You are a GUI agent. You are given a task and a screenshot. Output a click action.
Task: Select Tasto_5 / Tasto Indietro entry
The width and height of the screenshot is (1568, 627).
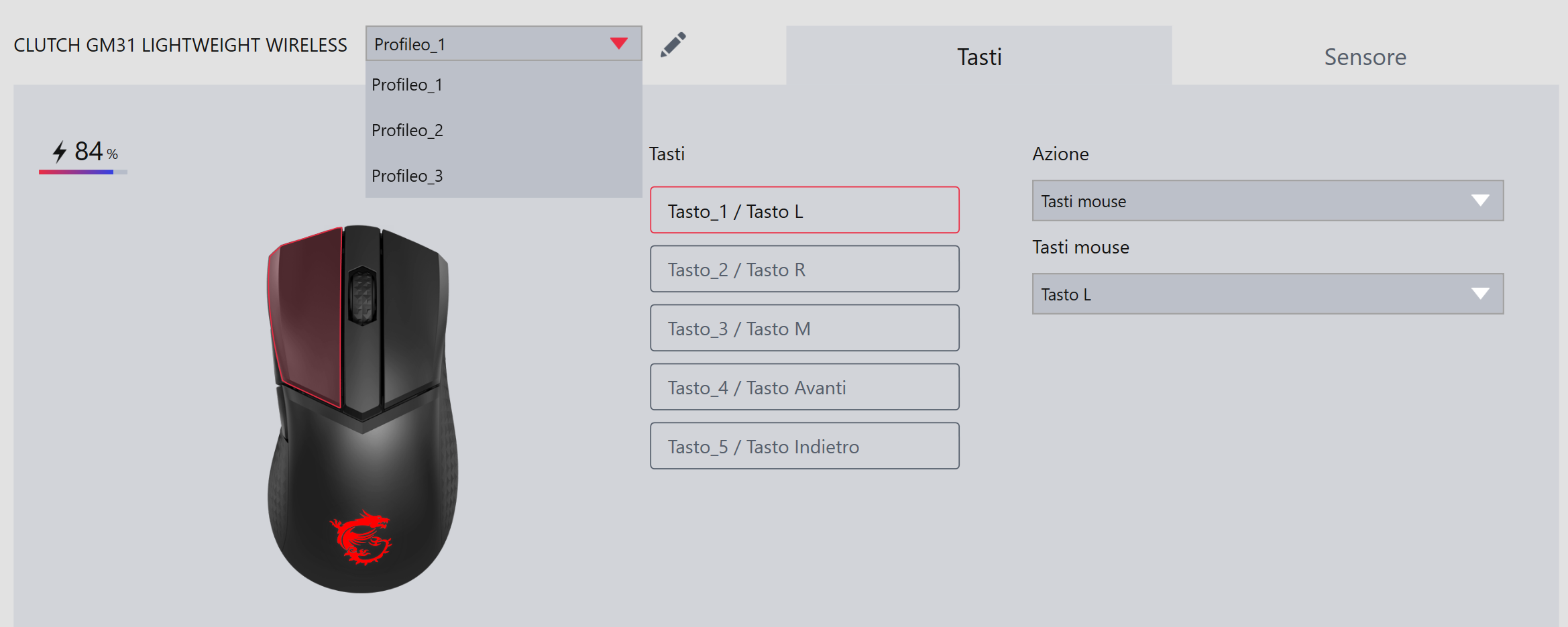click(x=804, y=446)
